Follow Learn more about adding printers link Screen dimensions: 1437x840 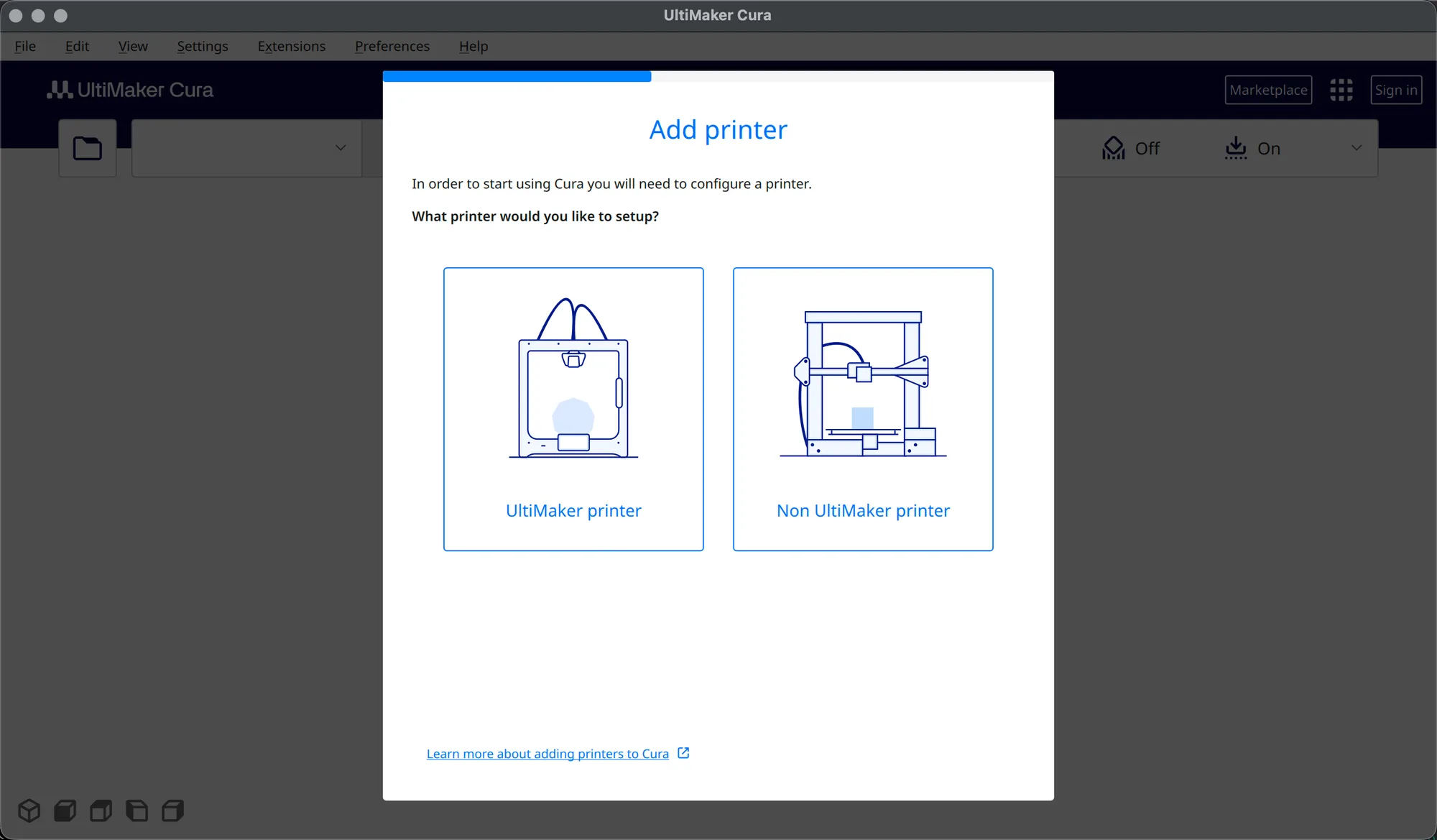click(x=547, y=754)
